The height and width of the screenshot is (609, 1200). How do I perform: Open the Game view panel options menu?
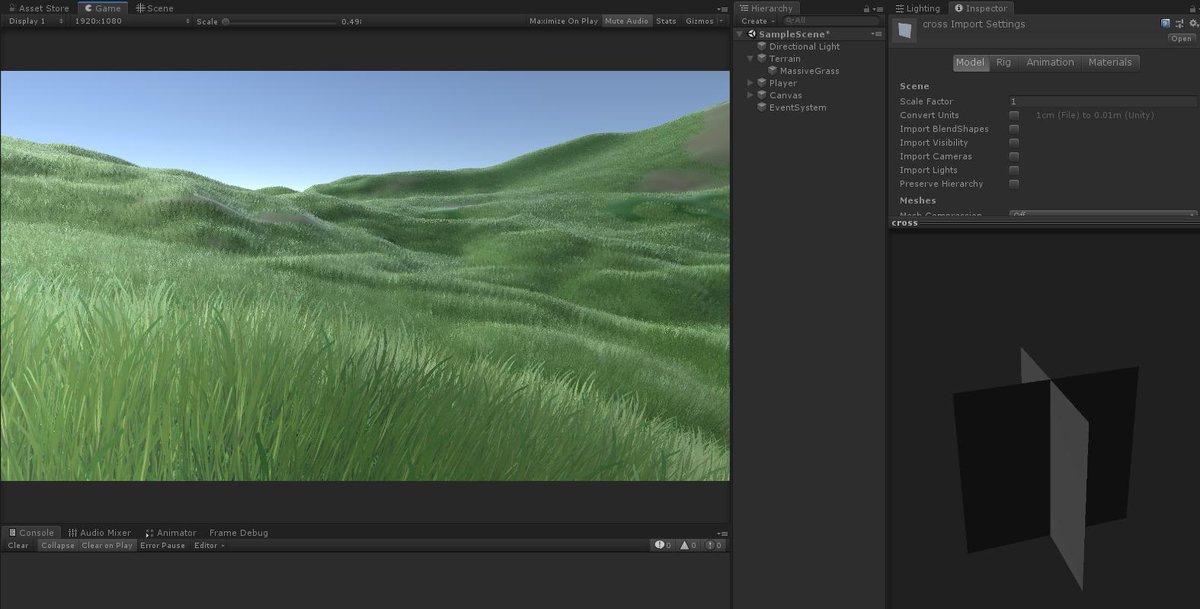[x=722, y=8]
